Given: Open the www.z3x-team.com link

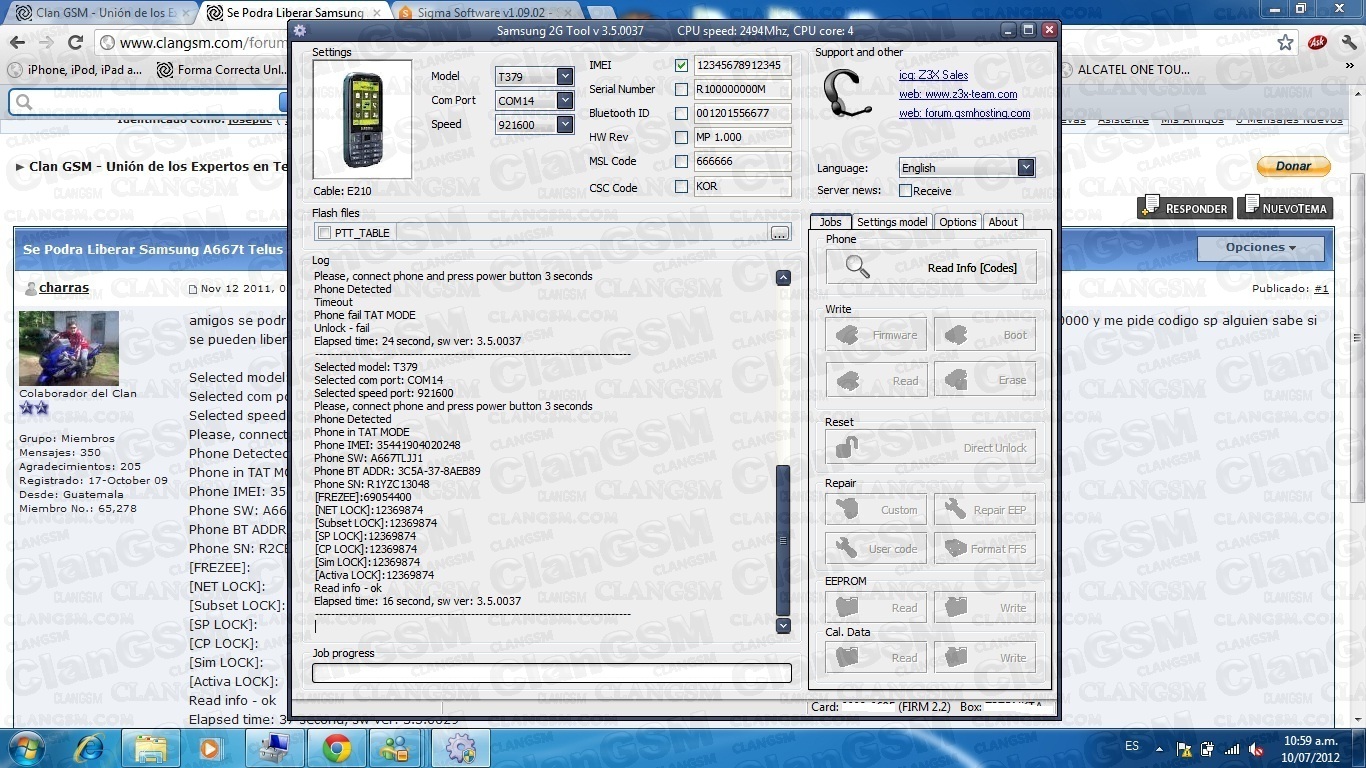Looking at the screenshot, I should [958, 94].
